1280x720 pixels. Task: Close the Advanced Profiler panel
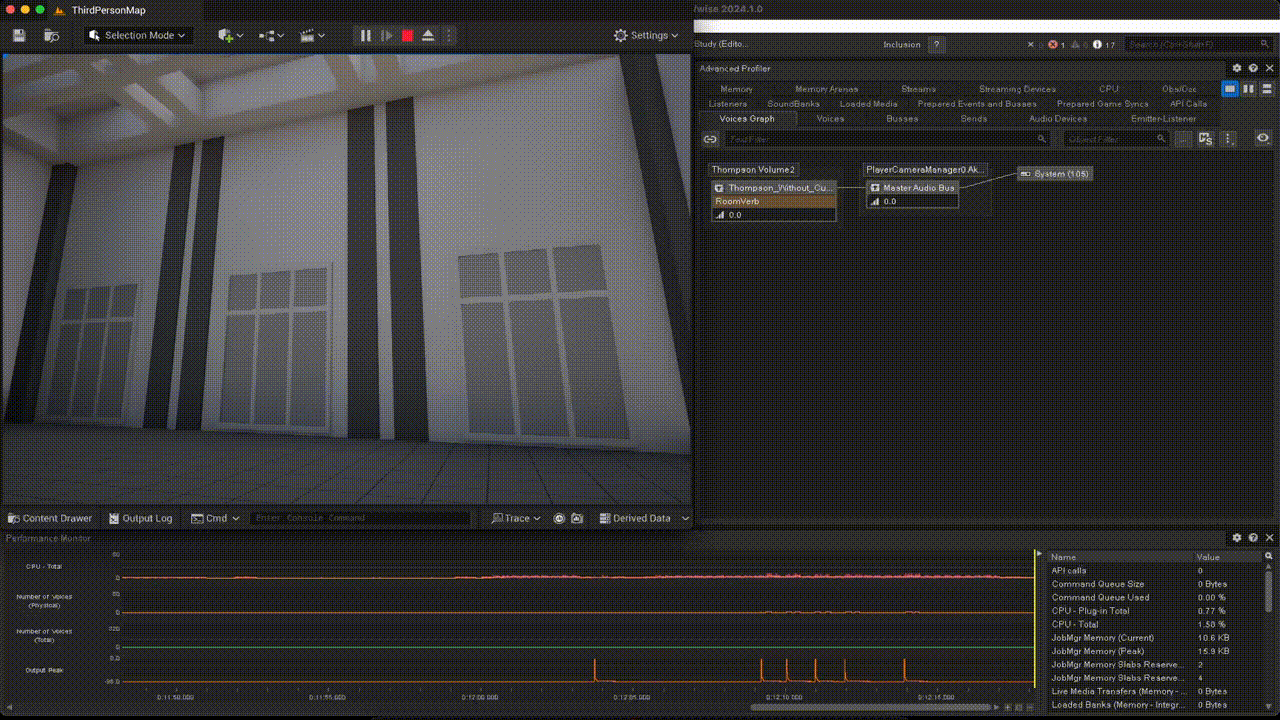pyautogui.click(x=1268, y=68)
